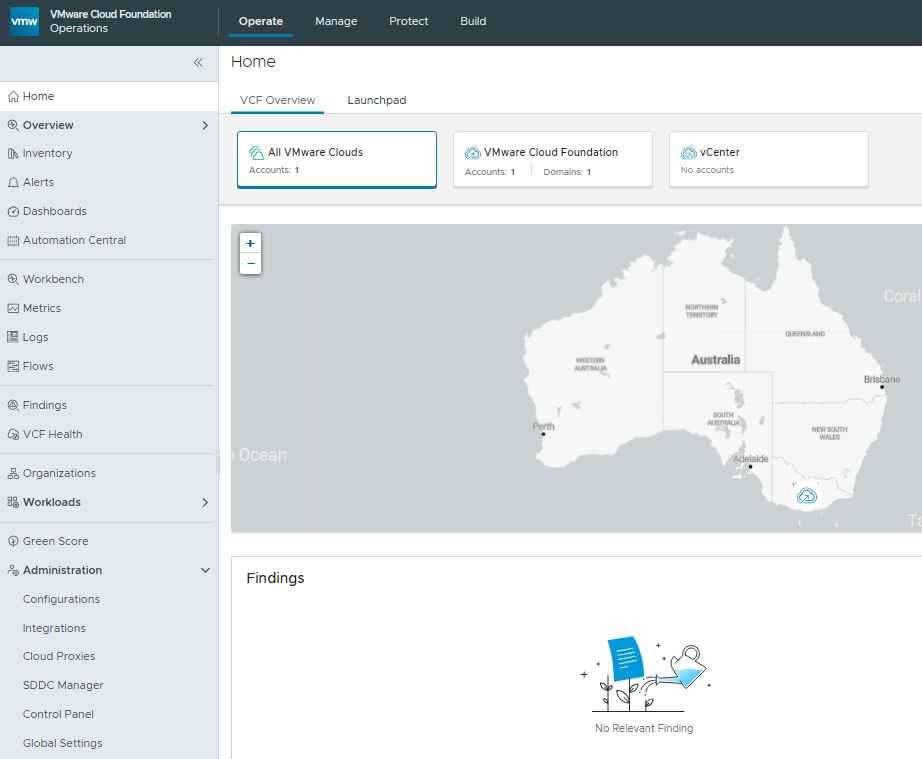The height and width of the screenshot is (759, 922).
Task: Open the Manage top menu
Action: 336,21
